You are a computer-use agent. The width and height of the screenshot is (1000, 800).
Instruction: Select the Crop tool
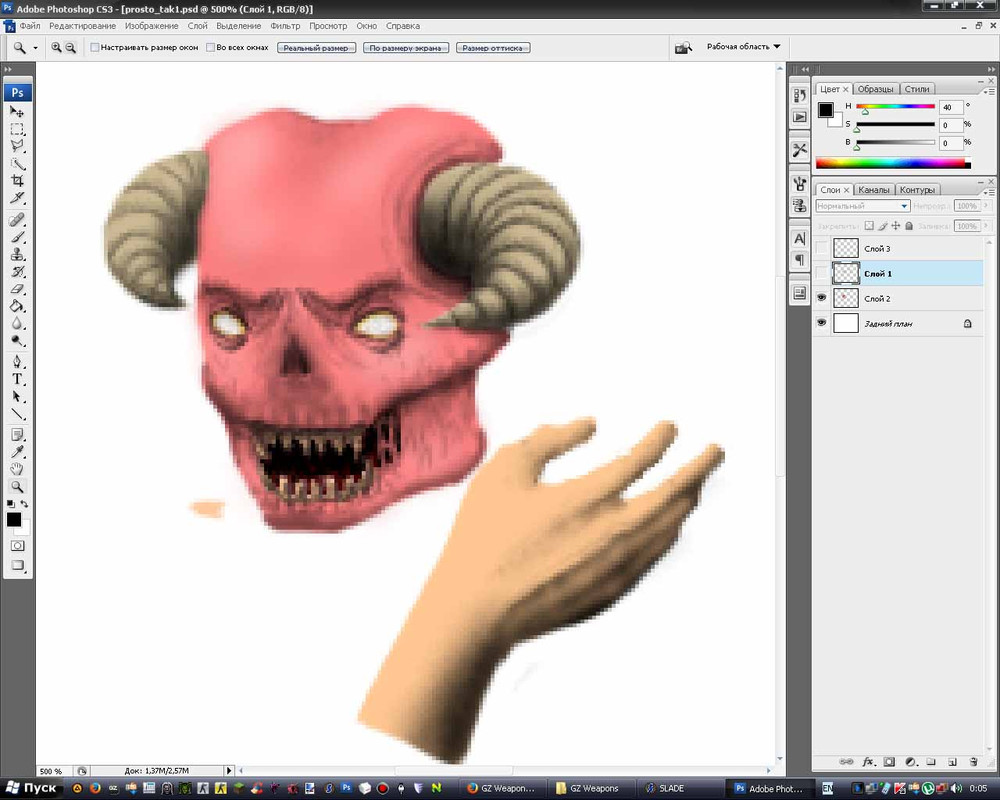(17, 181)
